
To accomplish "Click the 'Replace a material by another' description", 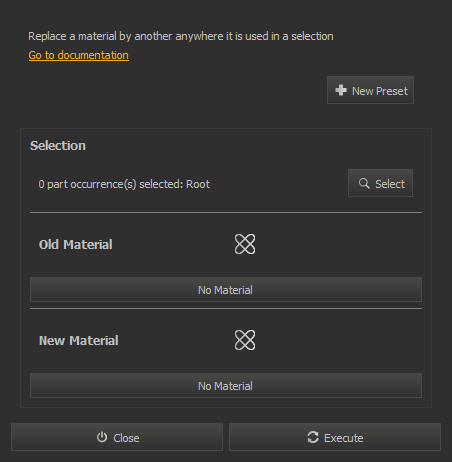I will click(x=181, y=36).
